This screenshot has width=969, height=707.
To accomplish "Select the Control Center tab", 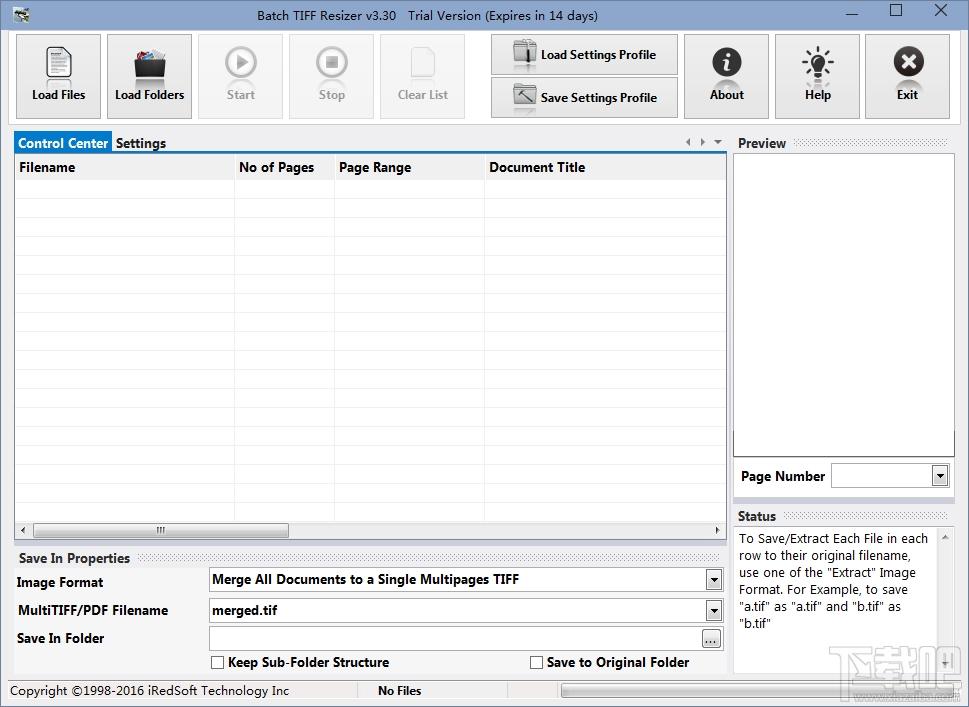I will pyautogui.click(x=63, y=143).
